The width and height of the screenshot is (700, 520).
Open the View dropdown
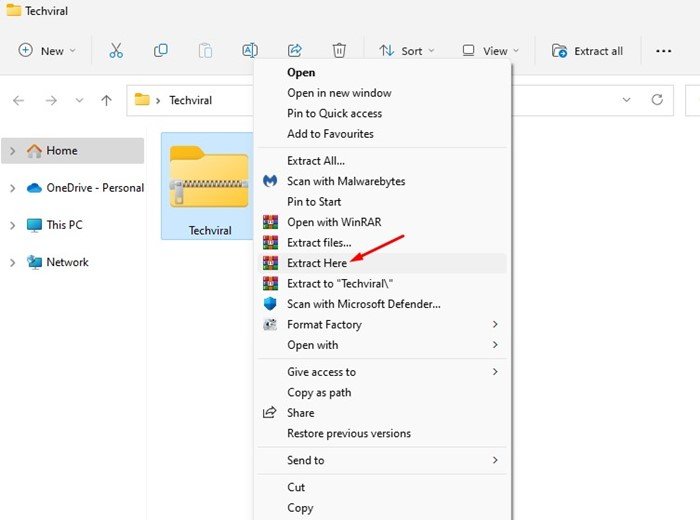pyautogui.click(x=491, y=51)
